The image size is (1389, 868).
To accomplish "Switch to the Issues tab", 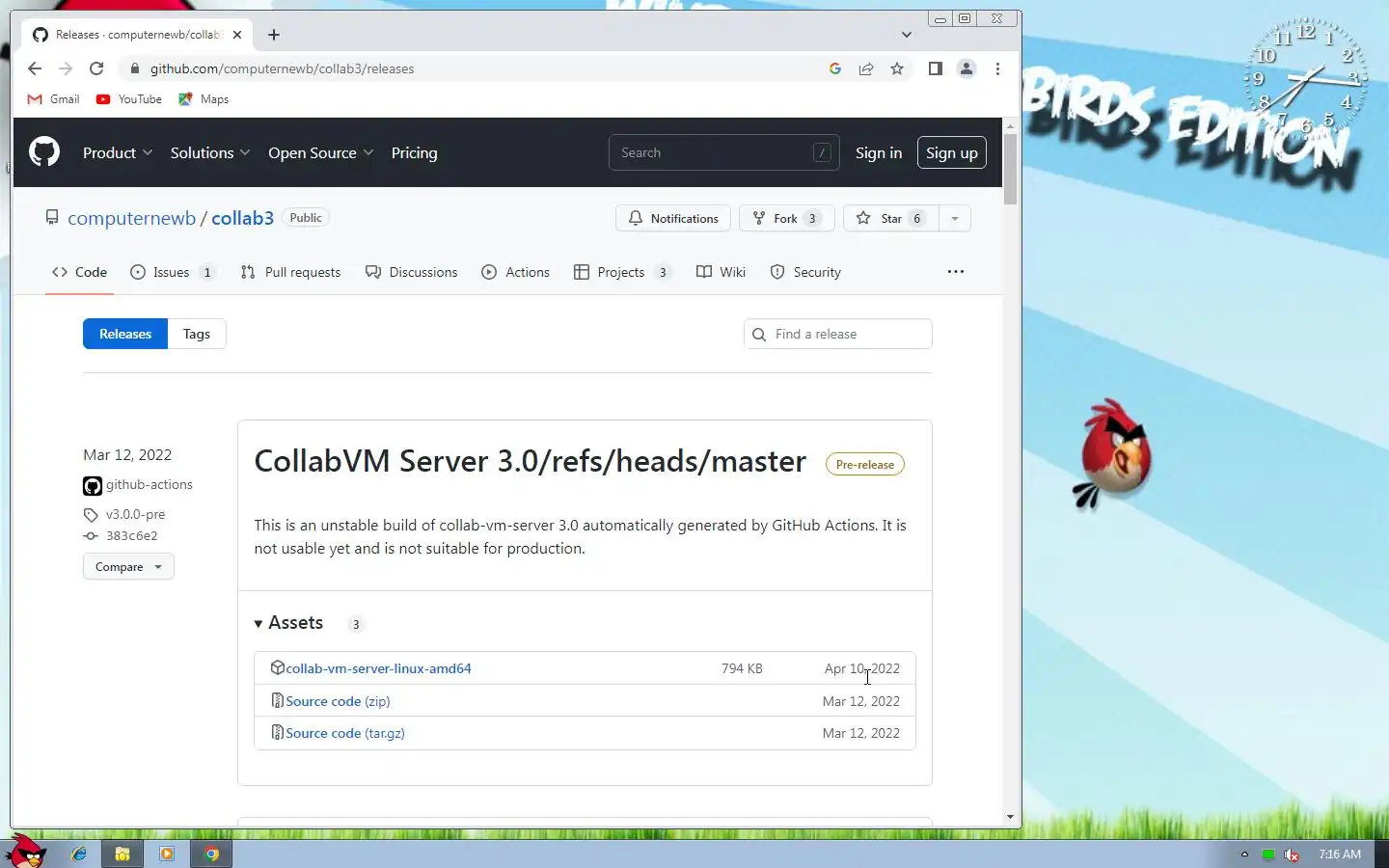I will click(x=172, y=272).
